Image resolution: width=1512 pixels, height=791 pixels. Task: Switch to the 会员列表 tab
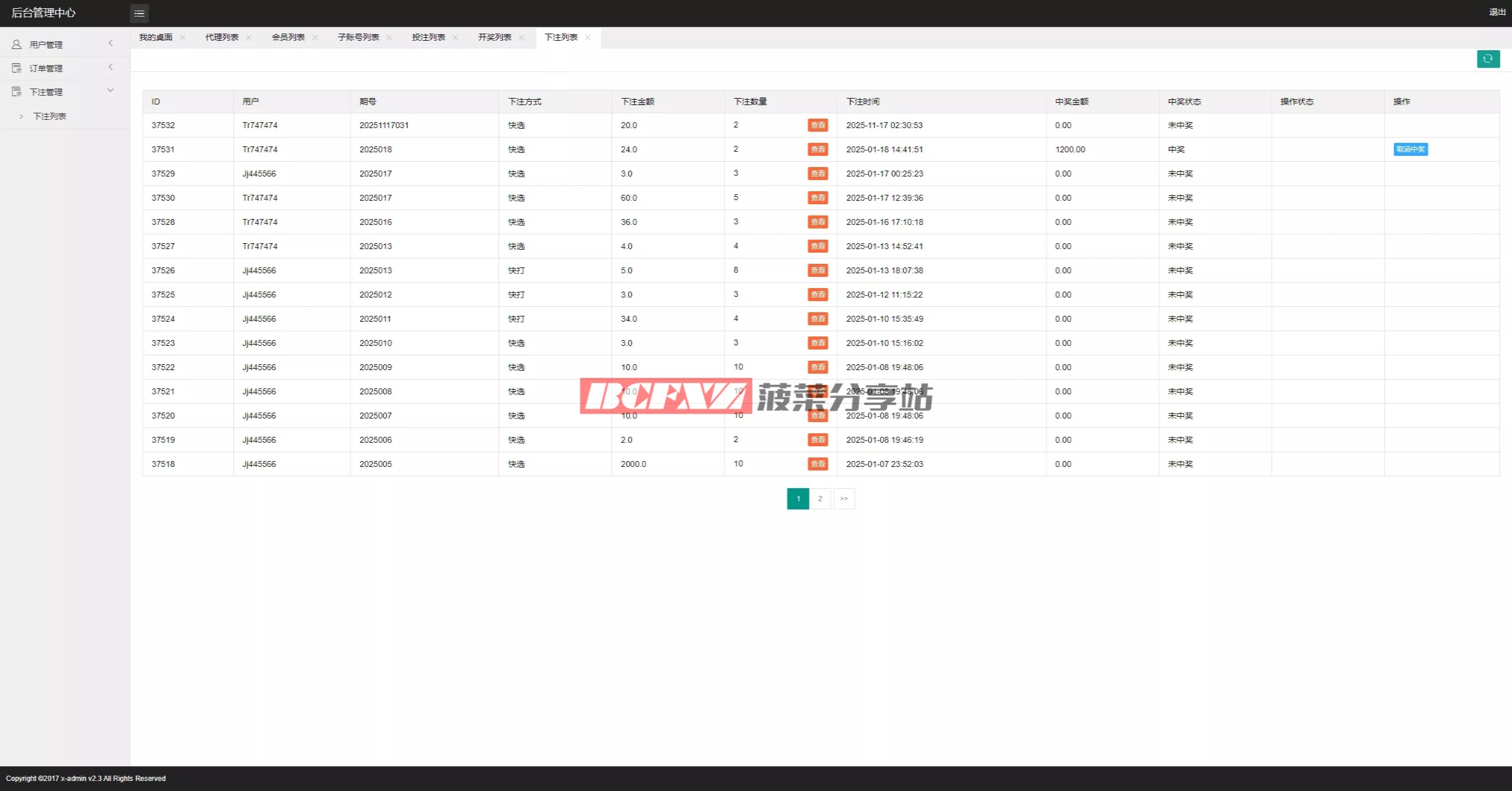288,37
